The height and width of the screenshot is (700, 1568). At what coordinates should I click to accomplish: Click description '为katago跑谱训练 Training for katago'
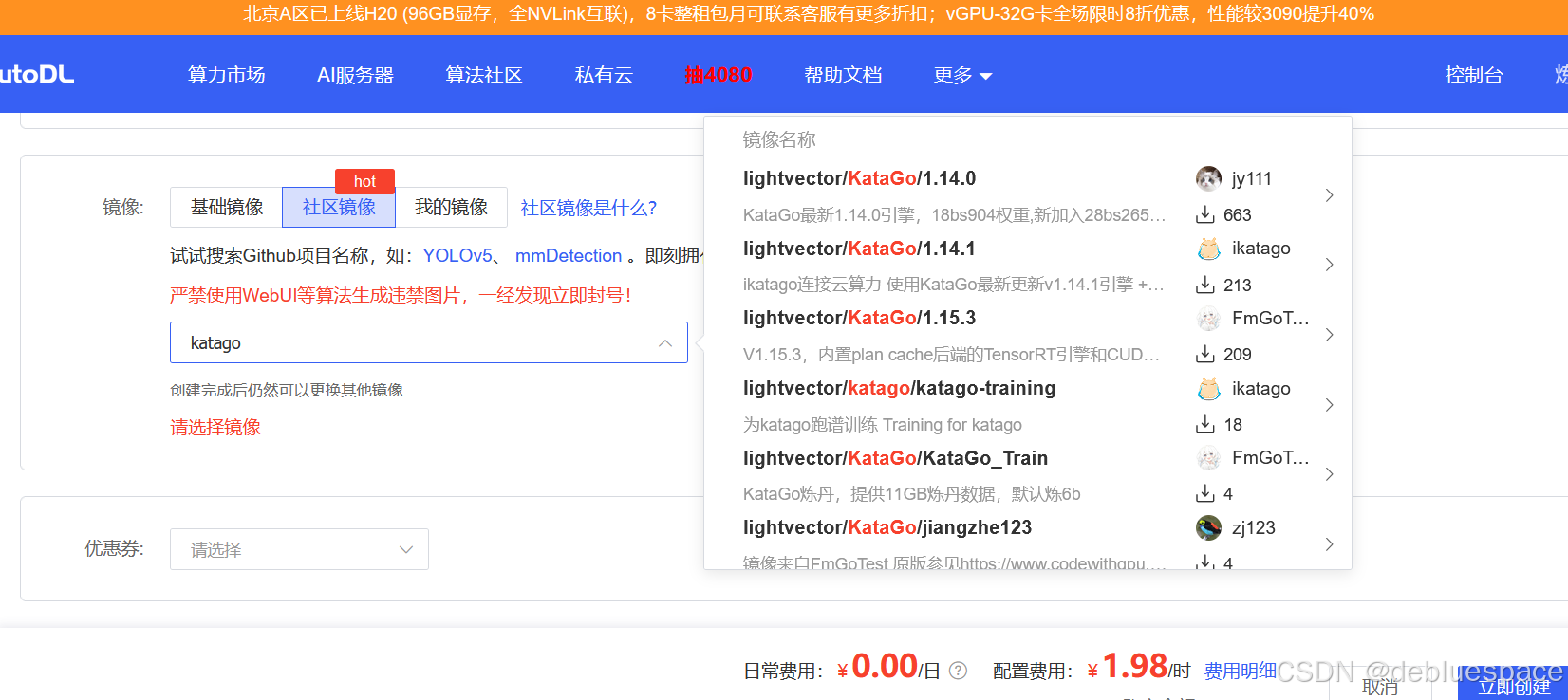coord(883,425)
